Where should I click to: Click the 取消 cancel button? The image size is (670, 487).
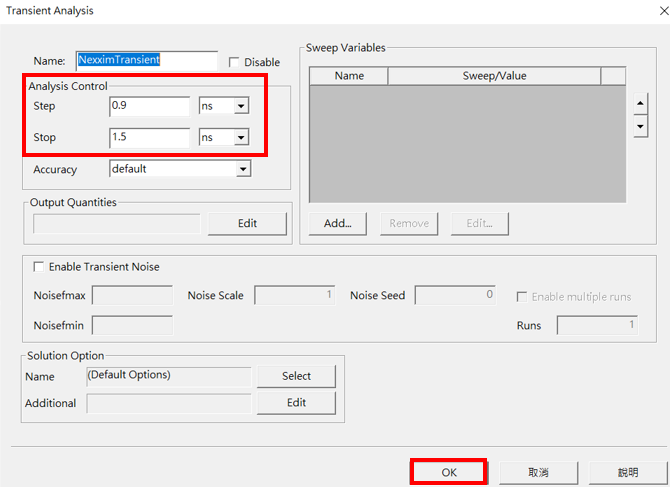tap(538, 472)
